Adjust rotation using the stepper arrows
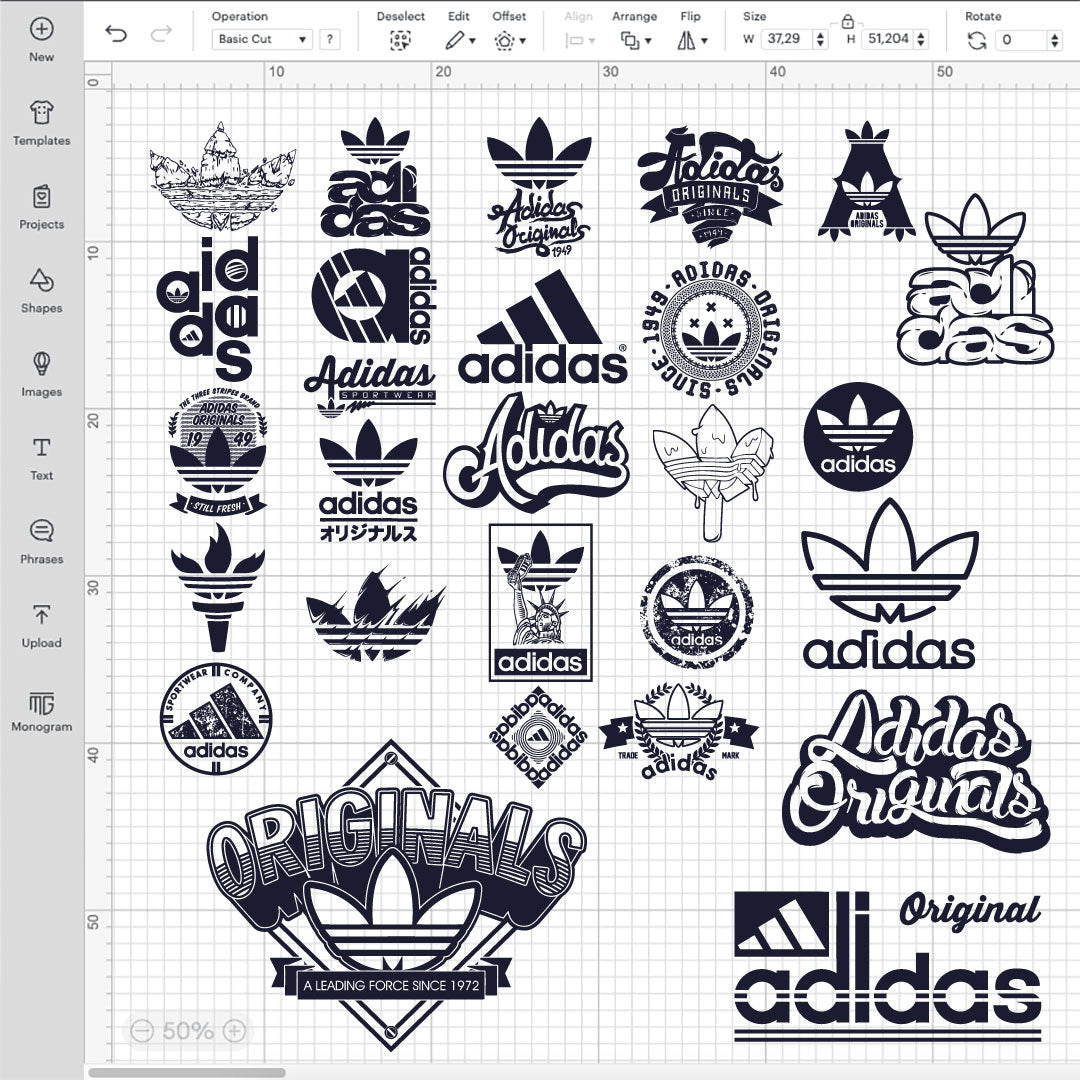1080x1080 pixels. [1055, 39]
